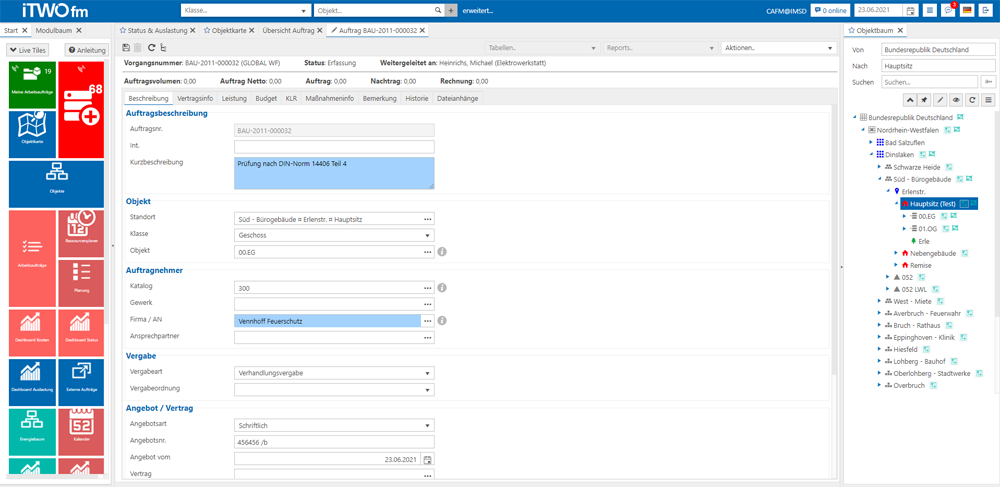Save the order with the floppy disk icon
1000x487 pixels.
126,48
